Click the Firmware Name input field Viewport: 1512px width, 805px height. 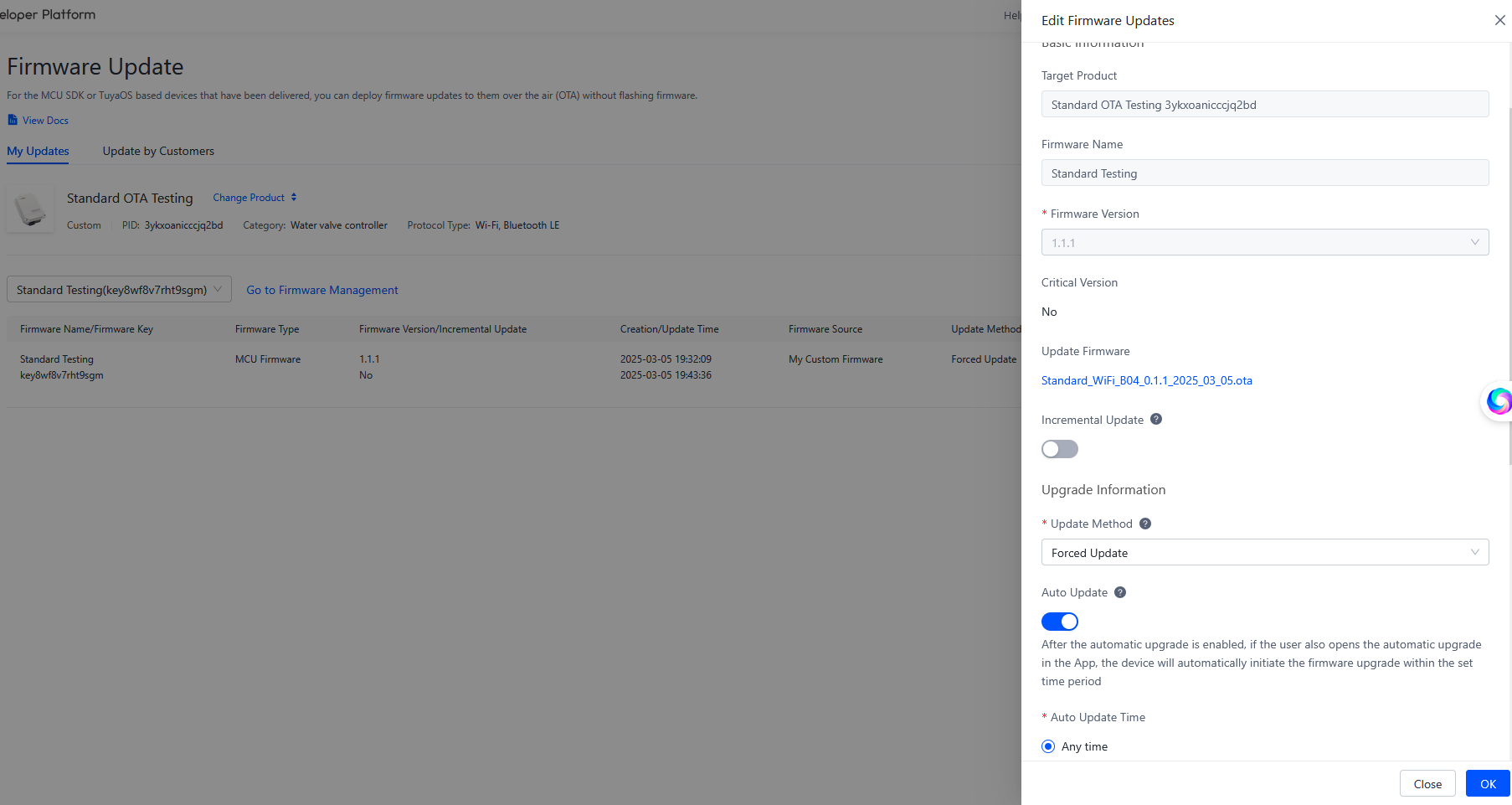(x=1264, y=173)
